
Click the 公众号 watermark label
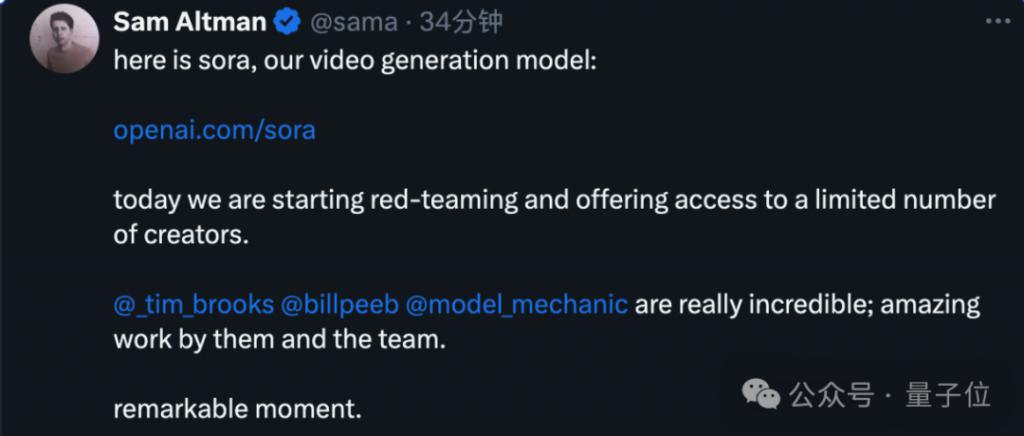click(831, 395)
